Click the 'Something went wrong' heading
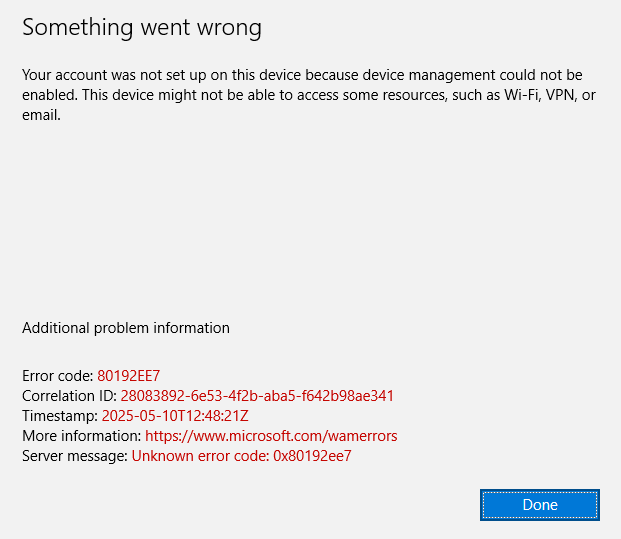This screenshot has width=621, height=539. (142, 28)
